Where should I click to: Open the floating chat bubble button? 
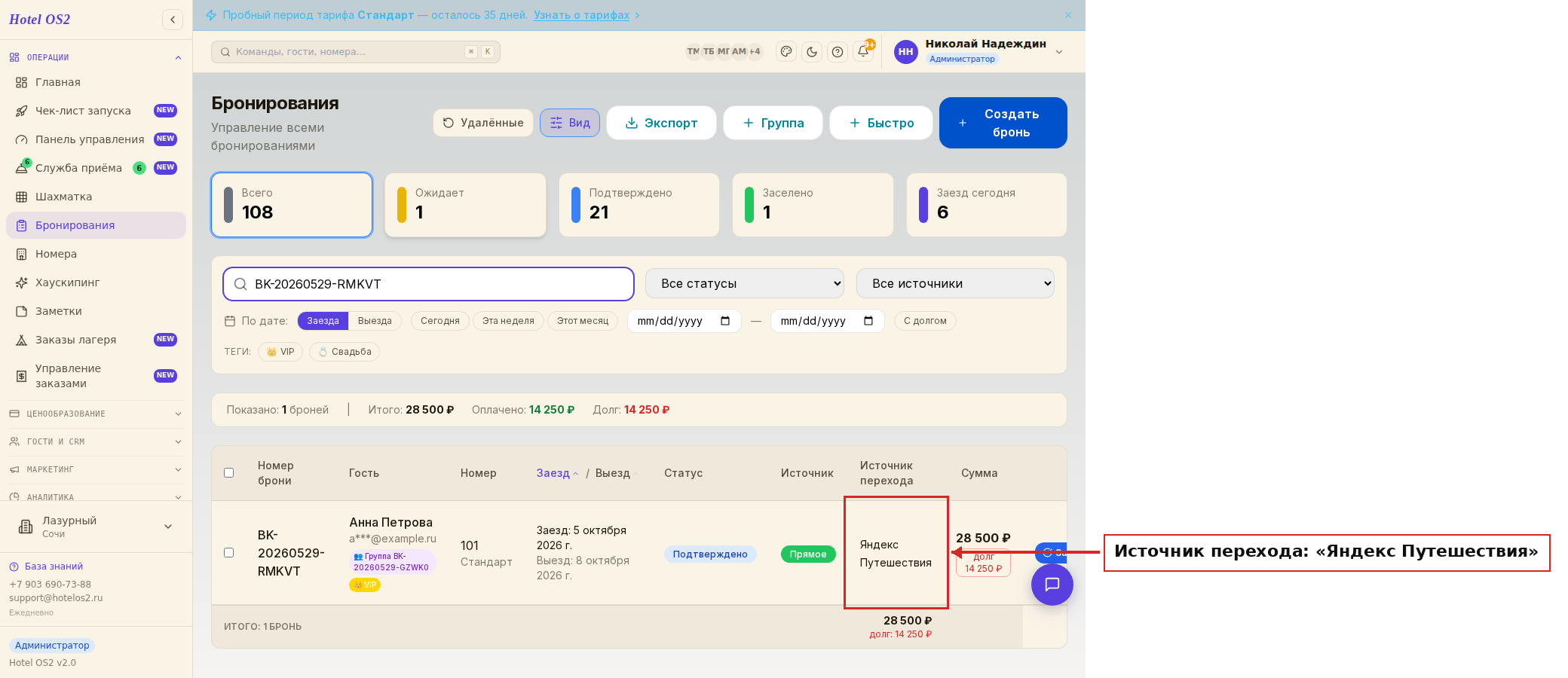point(1052,585)
